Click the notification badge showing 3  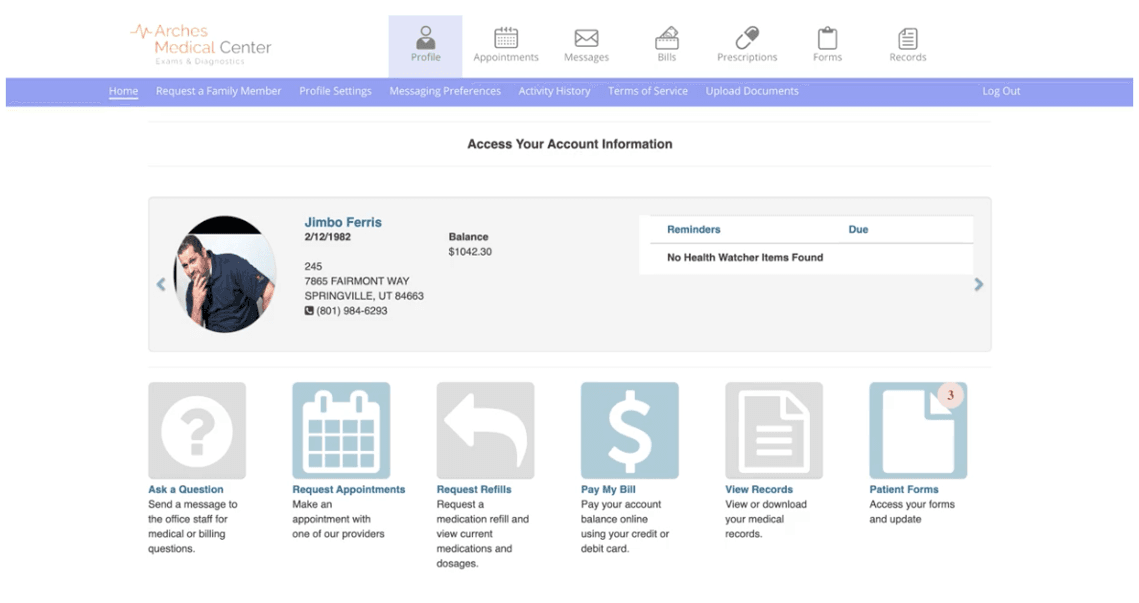(950, 395)
